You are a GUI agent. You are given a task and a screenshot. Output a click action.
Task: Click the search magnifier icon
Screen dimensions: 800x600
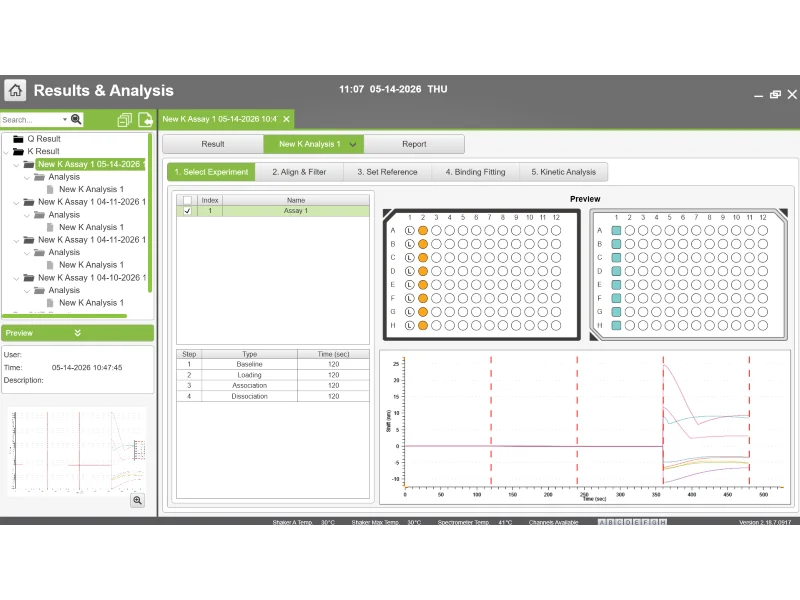(x=76, y=119)
